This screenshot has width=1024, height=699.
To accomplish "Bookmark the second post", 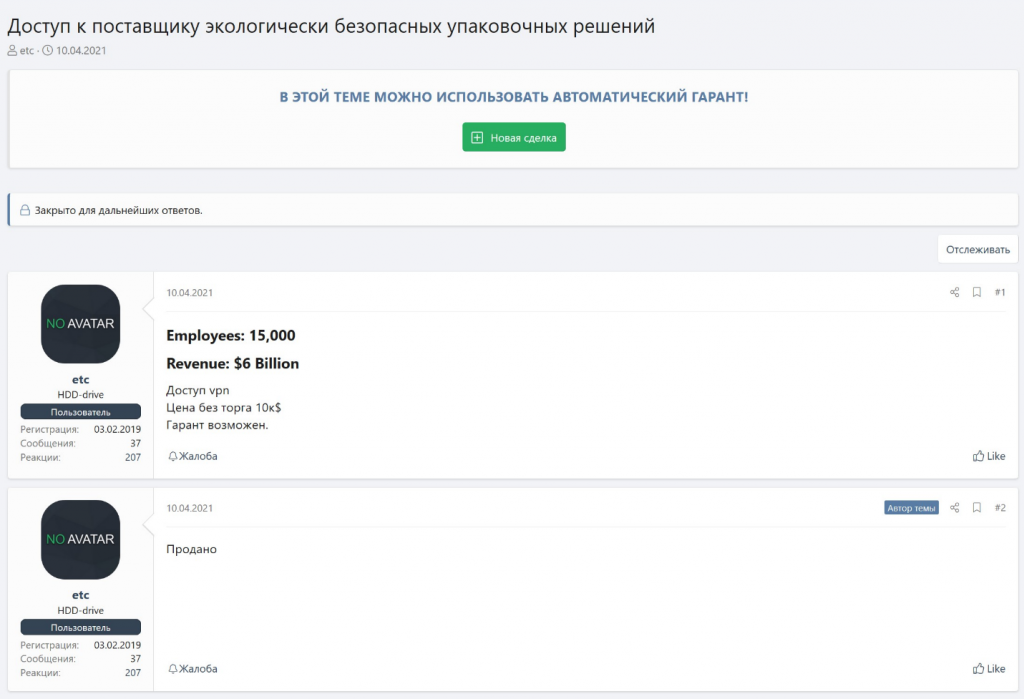I will tap(976, 507).
